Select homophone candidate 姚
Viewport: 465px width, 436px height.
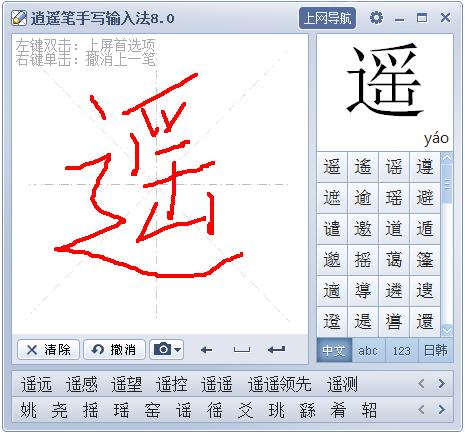(29, 410)
